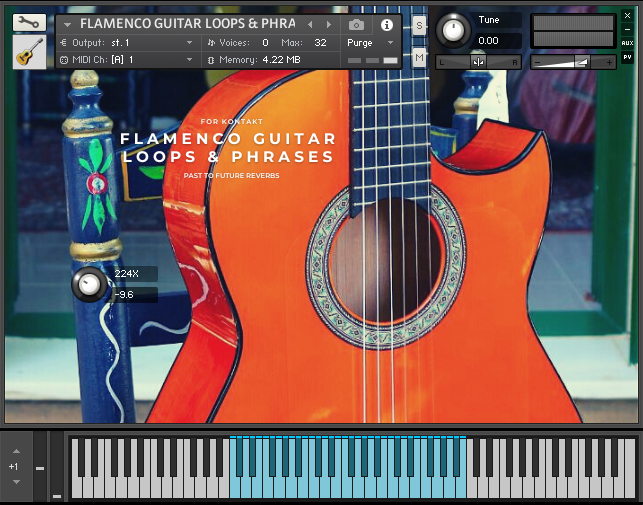Image resolution: width=643 pixels, height=505 pixels.
Task: Increase volume with the plus sign
Action: click(x=609, y=62)
